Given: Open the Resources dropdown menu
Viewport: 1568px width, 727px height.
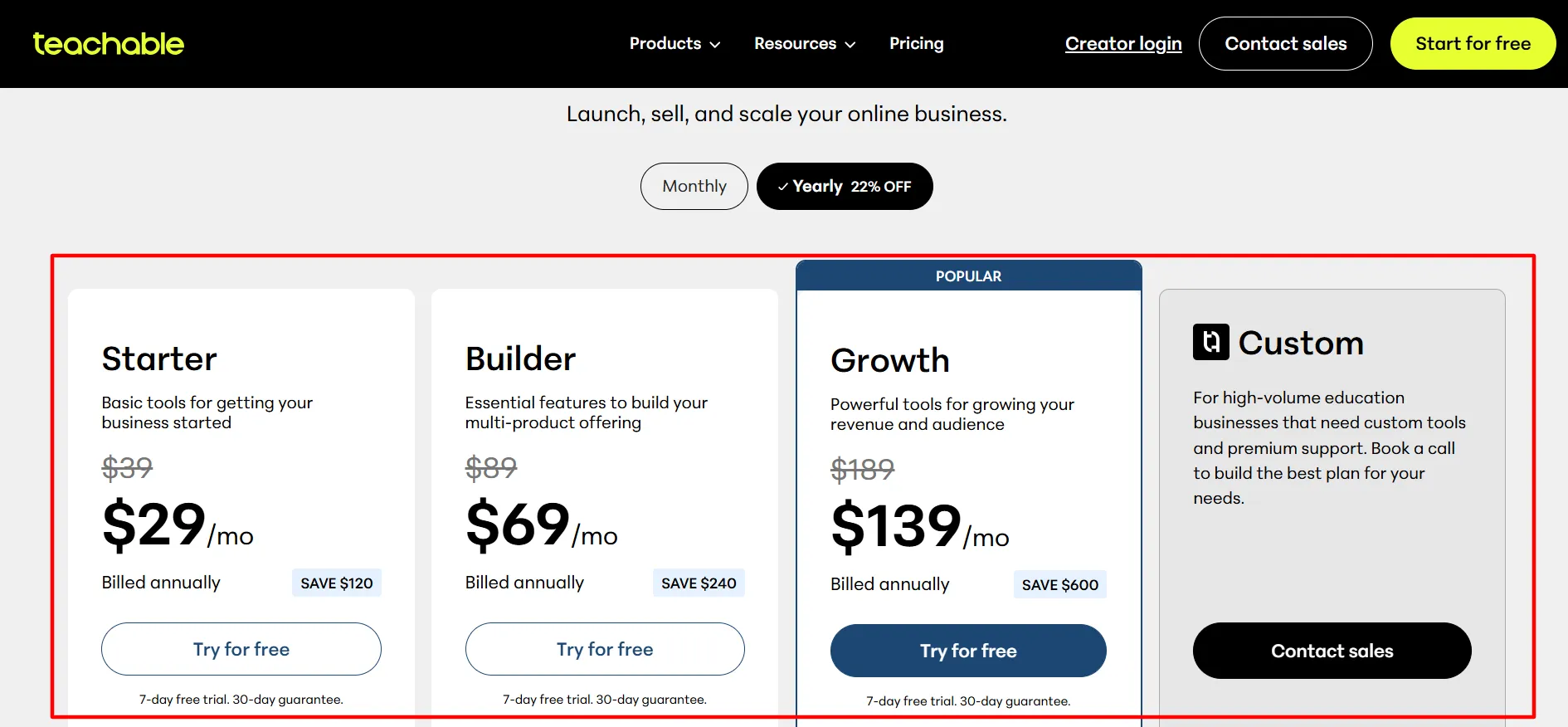Looking at the screenshot, I should (805, 43).
